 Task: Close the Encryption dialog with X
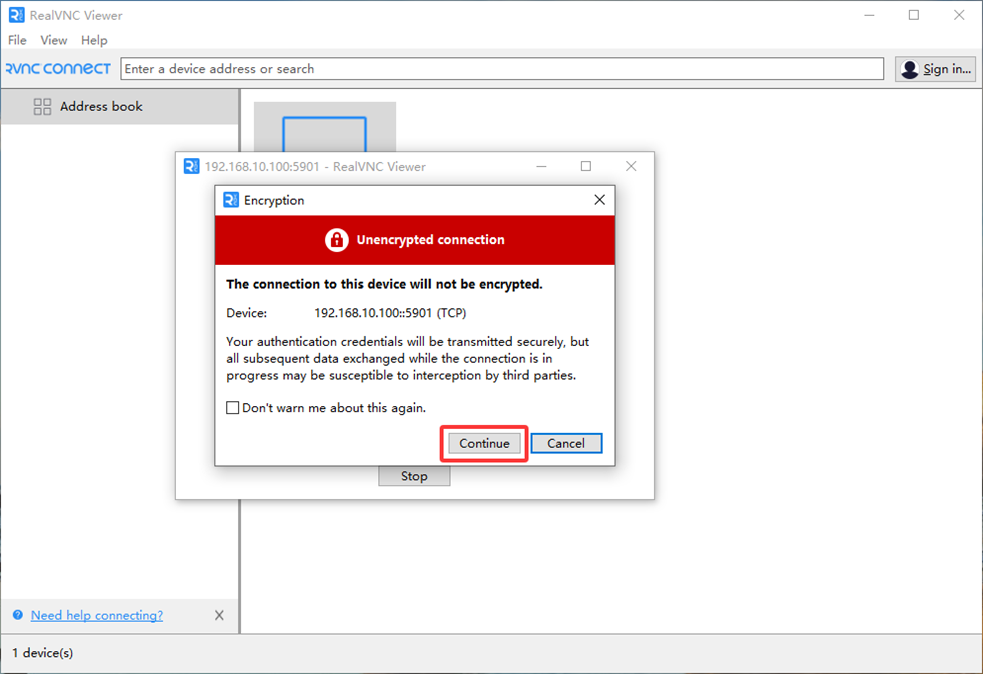pyautogui.click(x=599, y=200)
